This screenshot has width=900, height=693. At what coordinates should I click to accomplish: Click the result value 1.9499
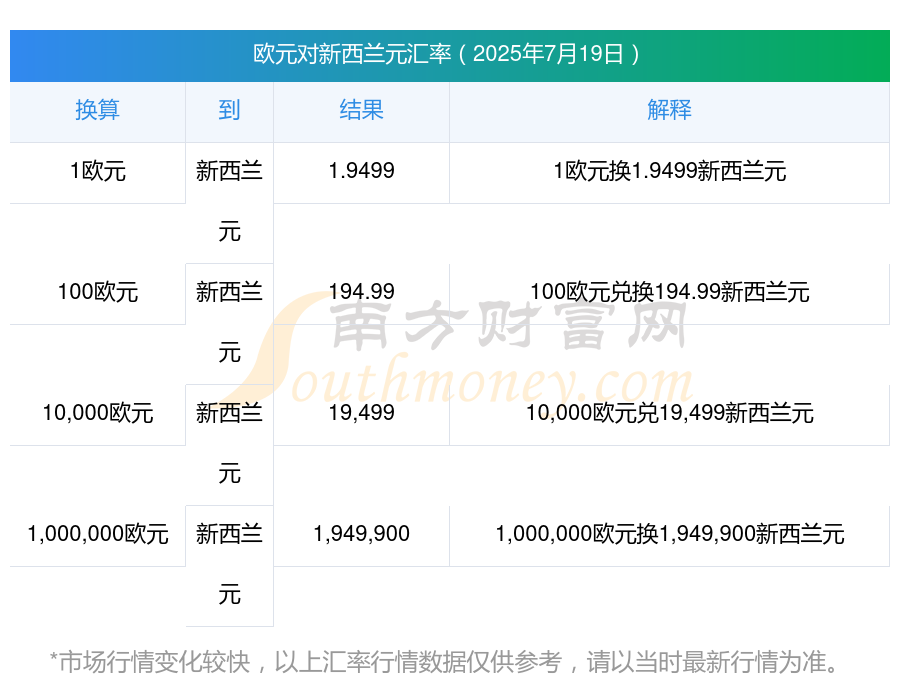[x=361, y=171]
